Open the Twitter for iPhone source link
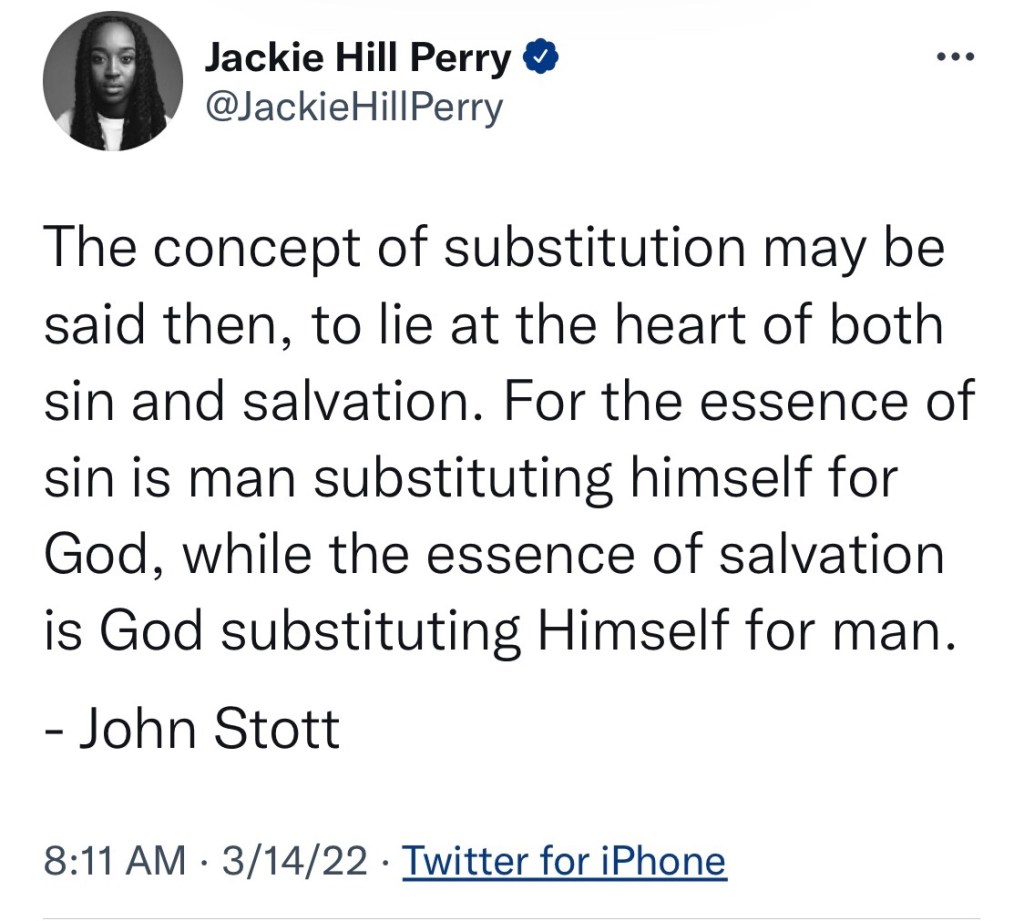 click(563, 860)
